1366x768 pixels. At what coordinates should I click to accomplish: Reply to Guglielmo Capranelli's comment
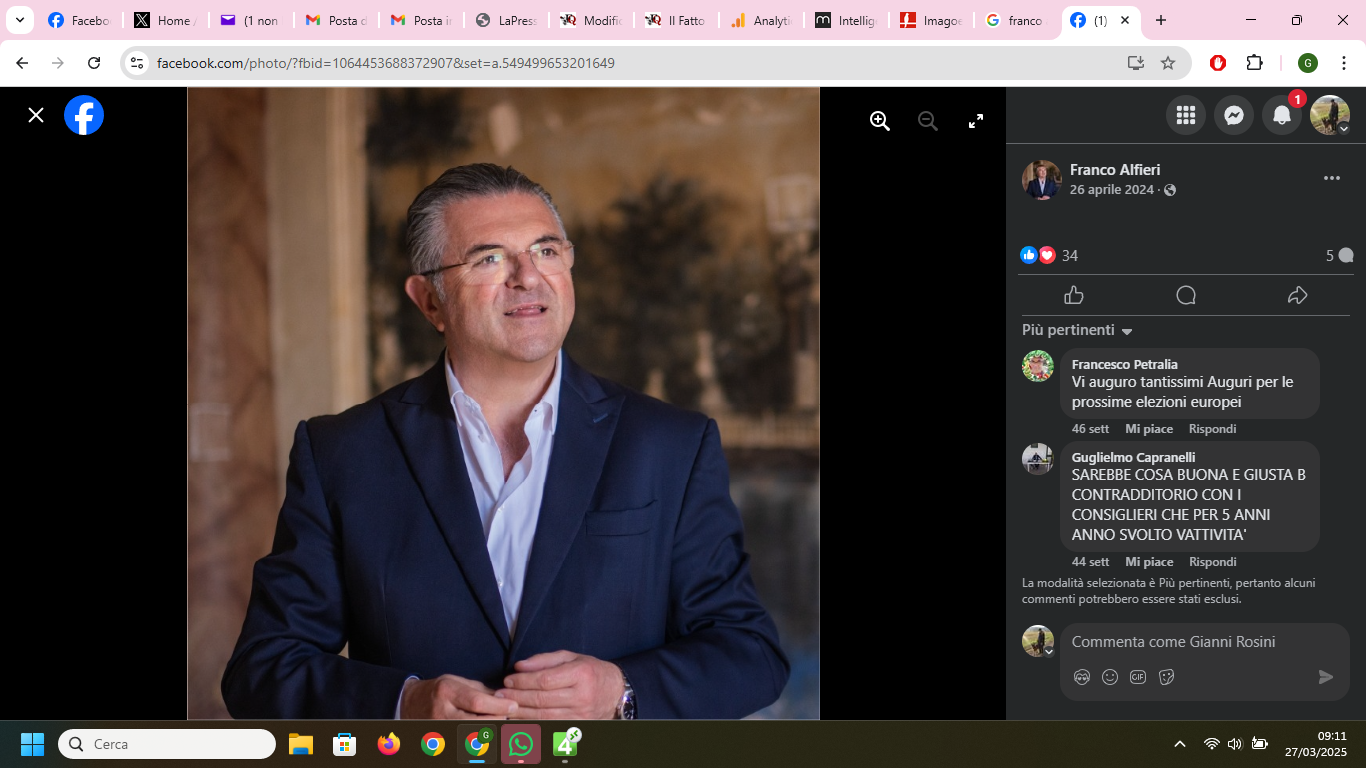(1212, 562)
